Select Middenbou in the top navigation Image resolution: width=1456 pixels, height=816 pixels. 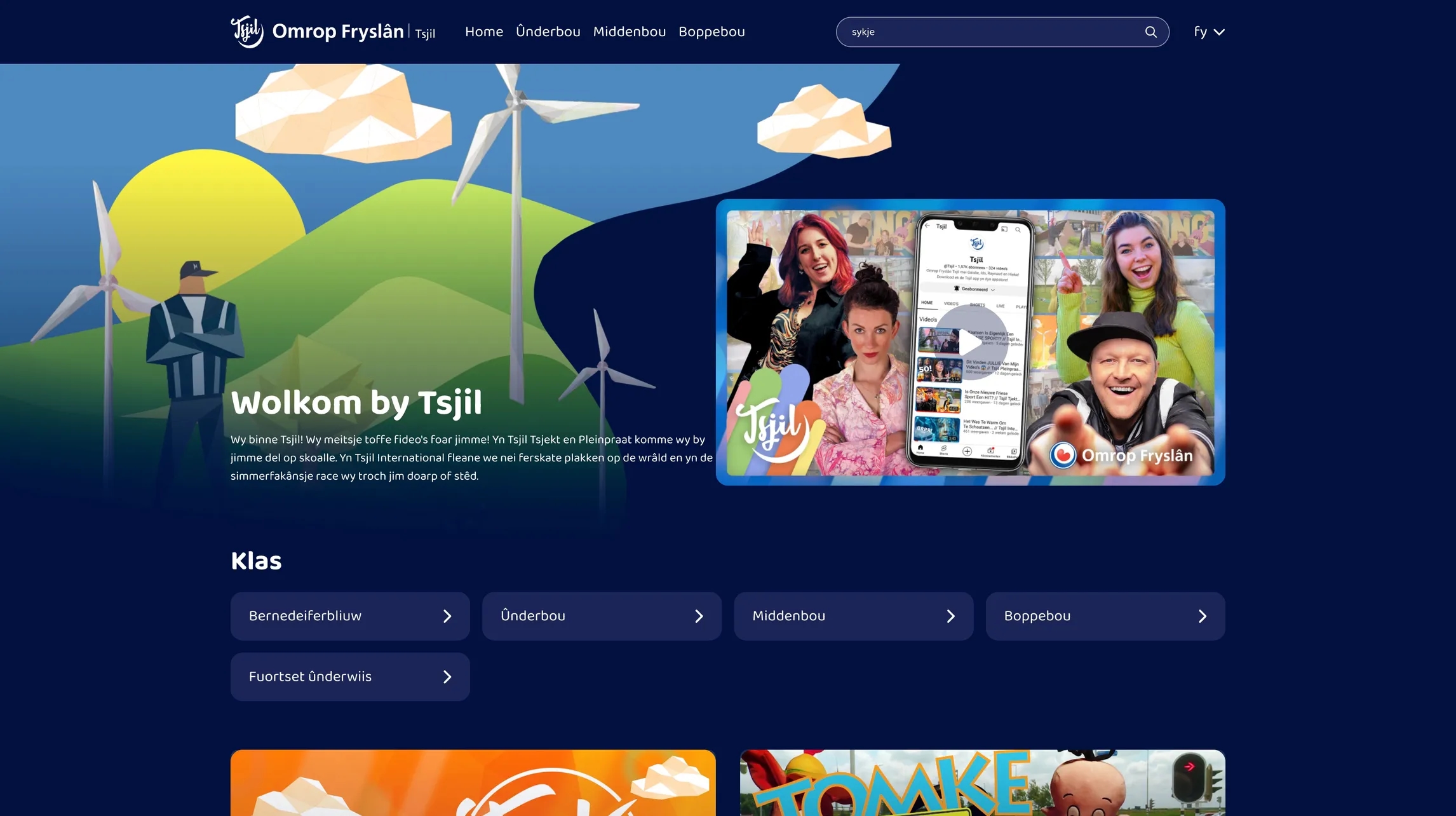(x=630, y=32)
